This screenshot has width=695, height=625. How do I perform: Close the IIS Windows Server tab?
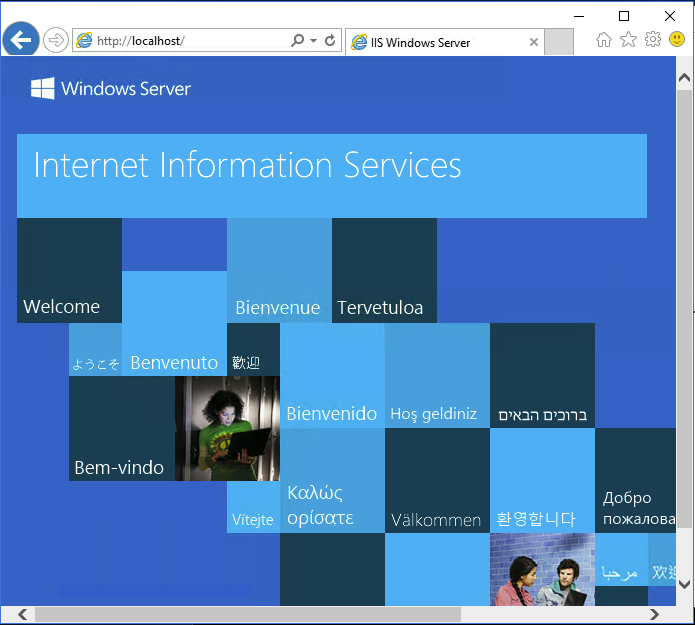[x=534, y=42]
